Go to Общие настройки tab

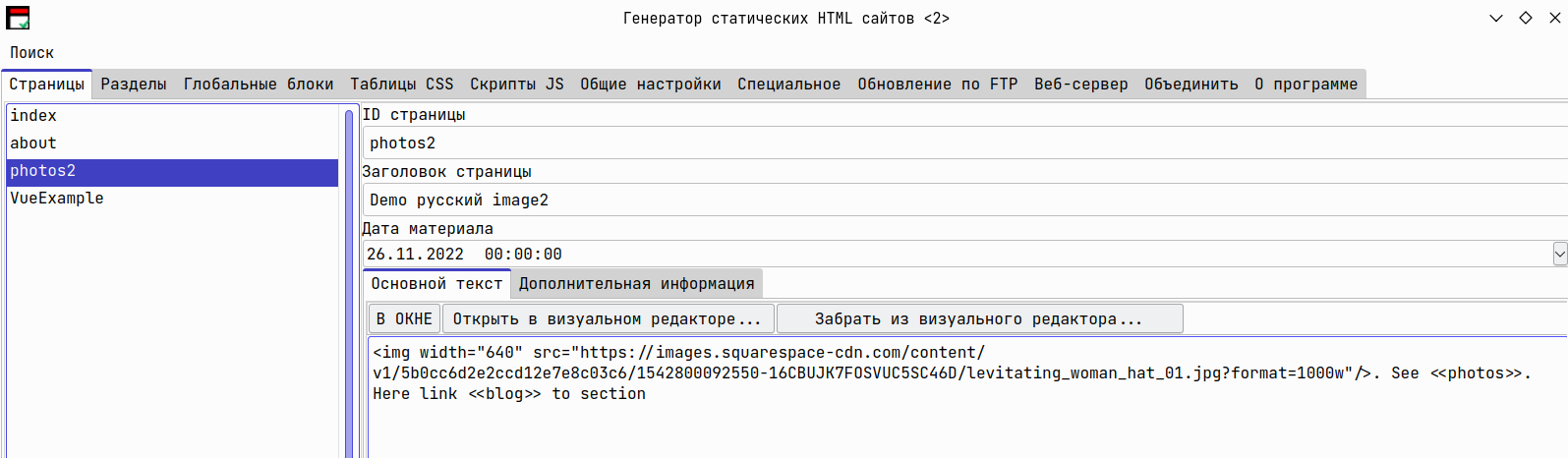651,85
